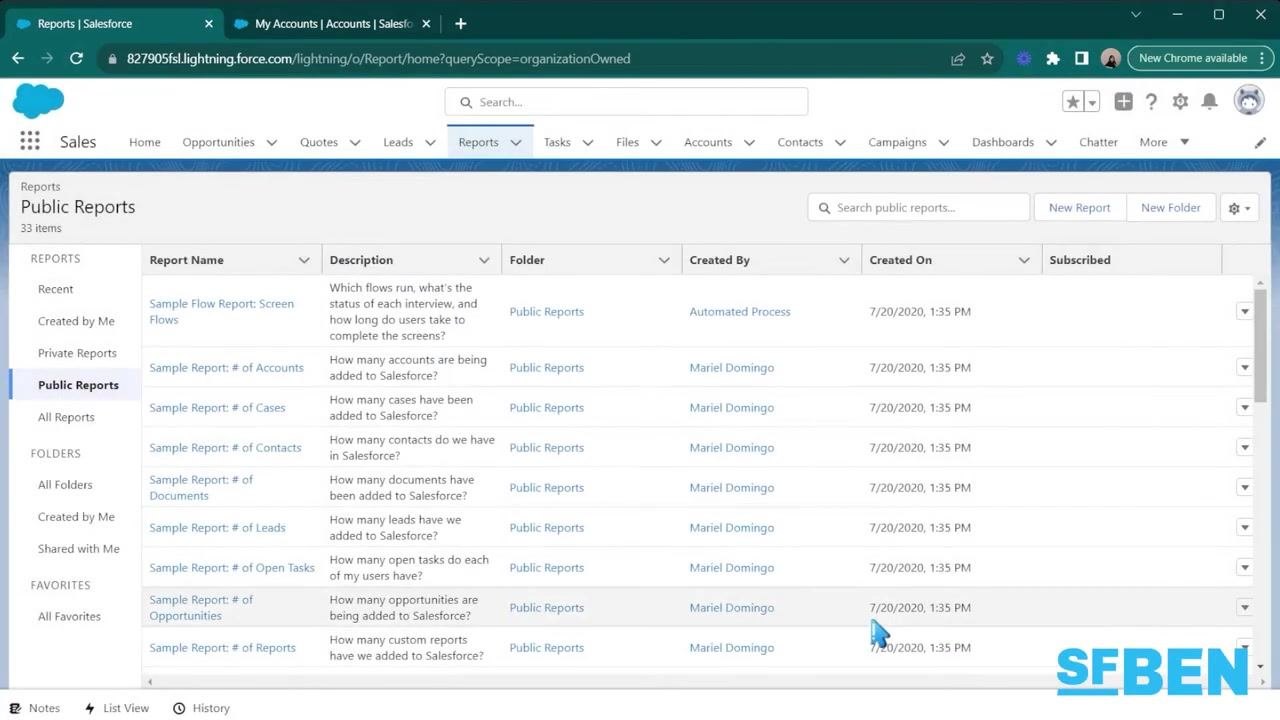Open row actions for # of Accounts

(x=1244, y=368)
